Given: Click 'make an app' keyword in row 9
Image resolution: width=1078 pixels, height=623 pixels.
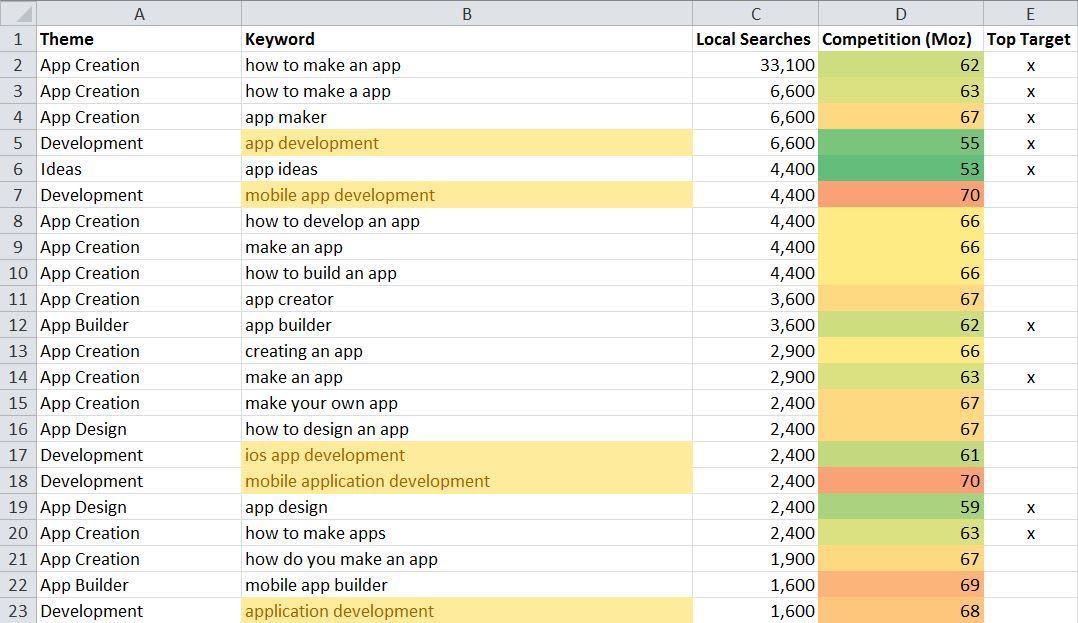Looking at the screenshot, I should click(x=467, y=248).
